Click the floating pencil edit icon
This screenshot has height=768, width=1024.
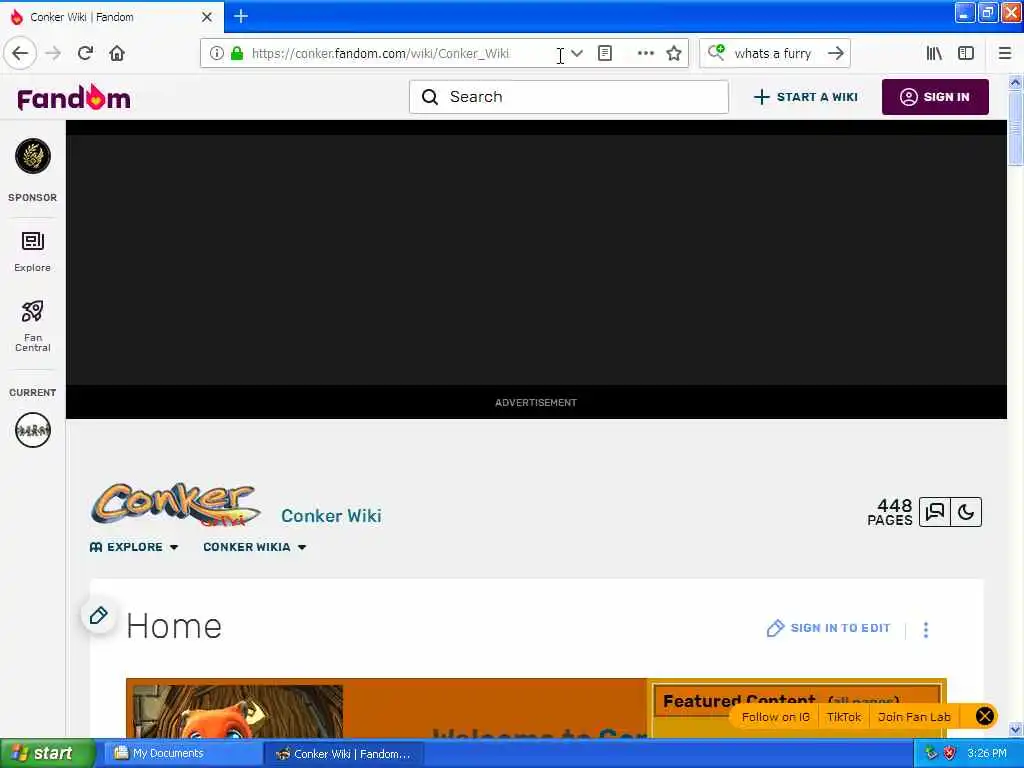click(x=99, y=615)
